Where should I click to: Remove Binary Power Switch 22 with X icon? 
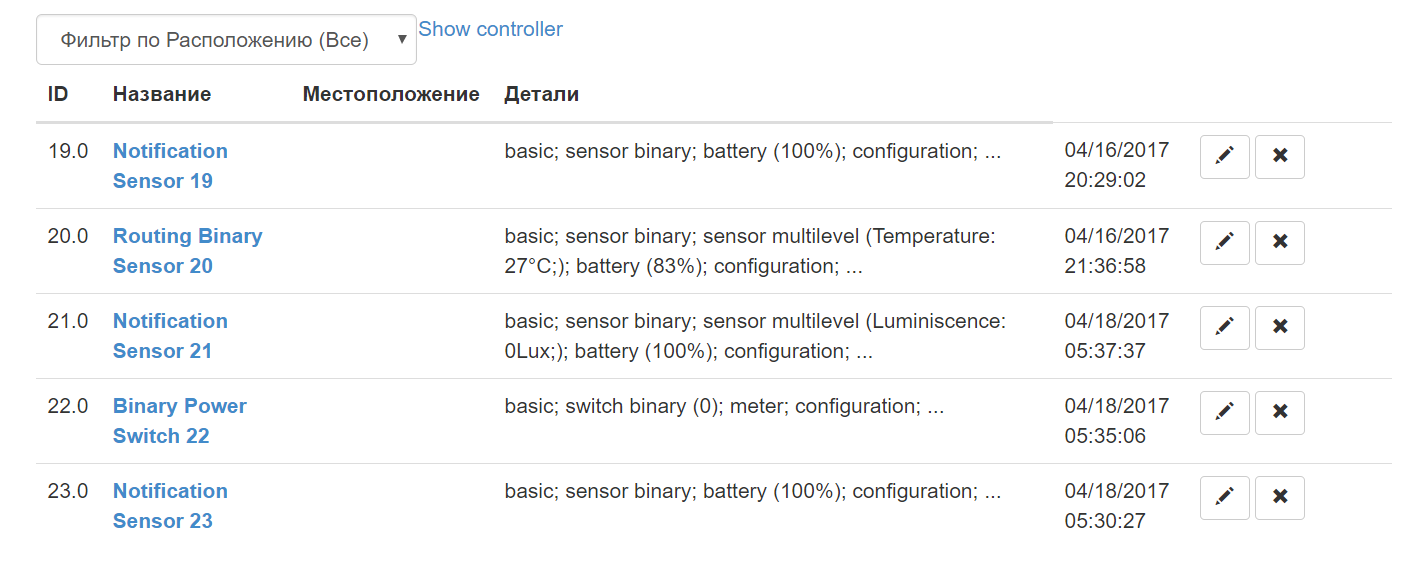pos(1279,412)
